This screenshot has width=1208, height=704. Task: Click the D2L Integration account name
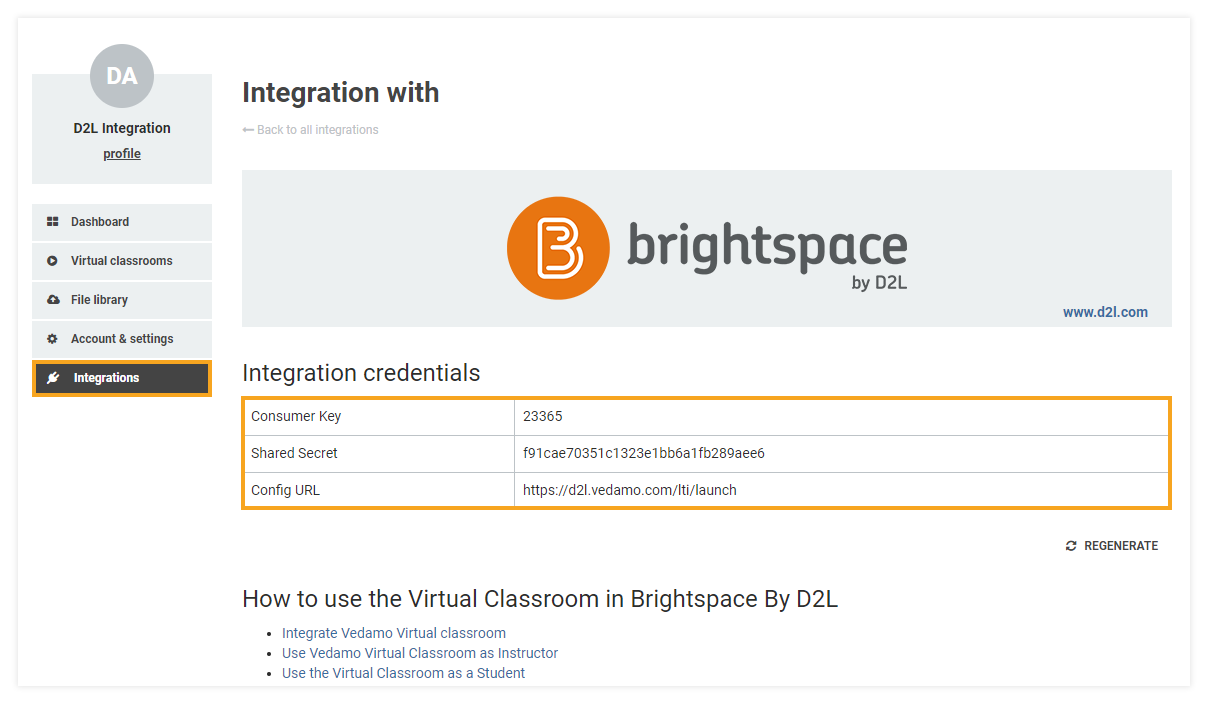point(122,128)
